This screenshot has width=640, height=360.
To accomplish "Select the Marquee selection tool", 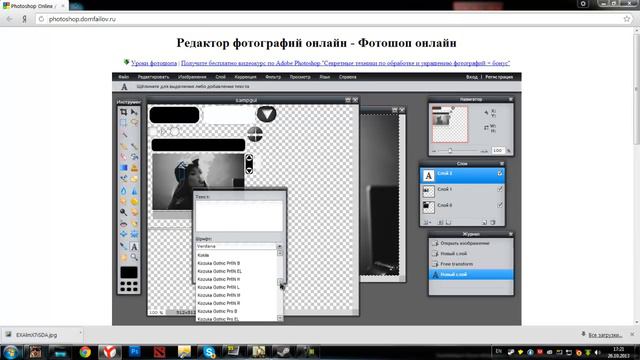I will tap(123, 122).
